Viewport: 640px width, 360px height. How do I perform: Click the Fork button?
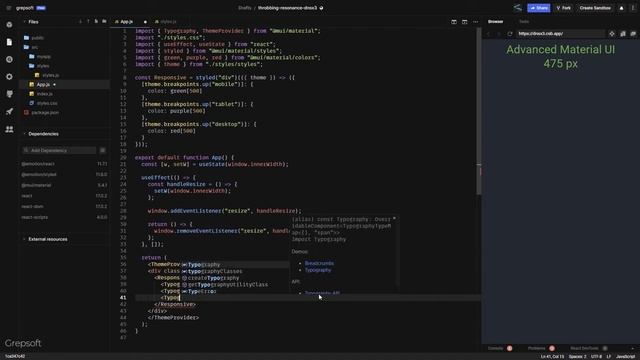click(563, 8)
